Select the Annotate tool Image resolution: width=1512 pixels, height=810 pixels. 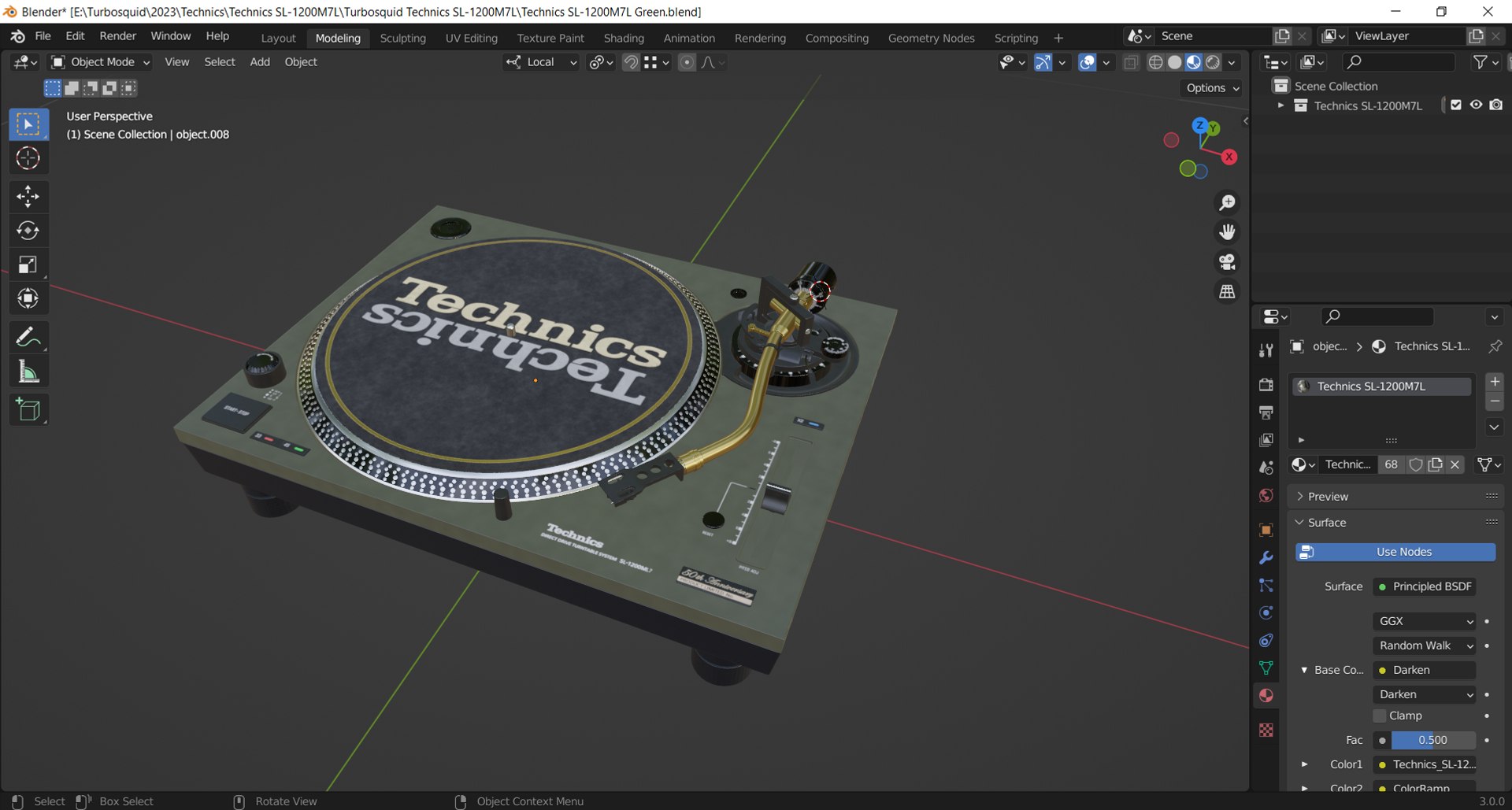(x=28, y=338)
